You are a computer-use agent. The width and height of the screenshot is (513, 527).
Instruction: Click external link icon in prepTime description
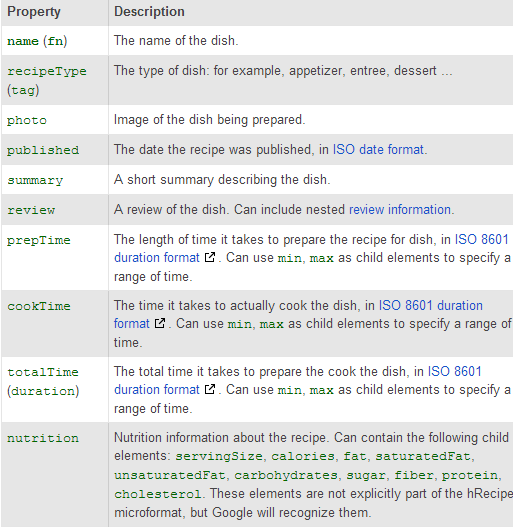(x=210, y=257)
